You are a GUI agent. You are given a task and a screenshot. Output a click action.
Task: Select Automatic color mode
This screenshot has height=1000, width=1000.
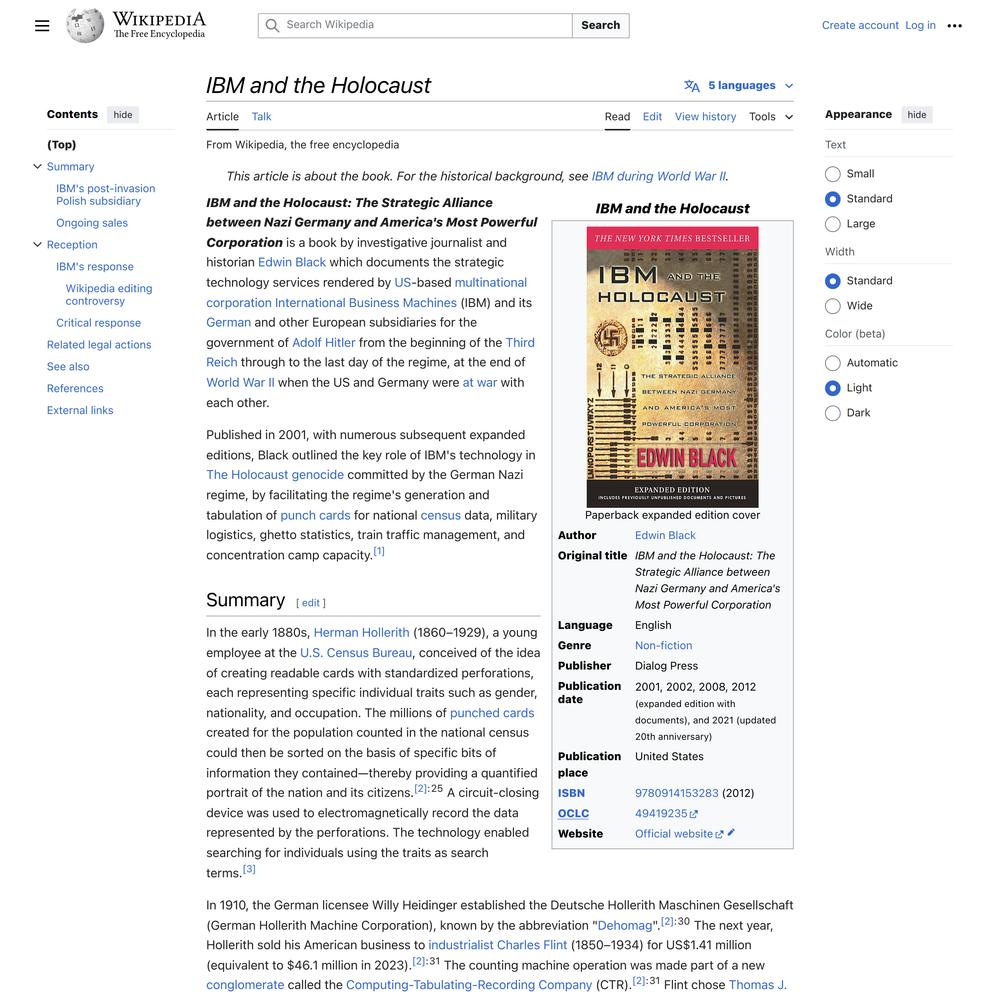pyautogui.click(x=832, y=363)
